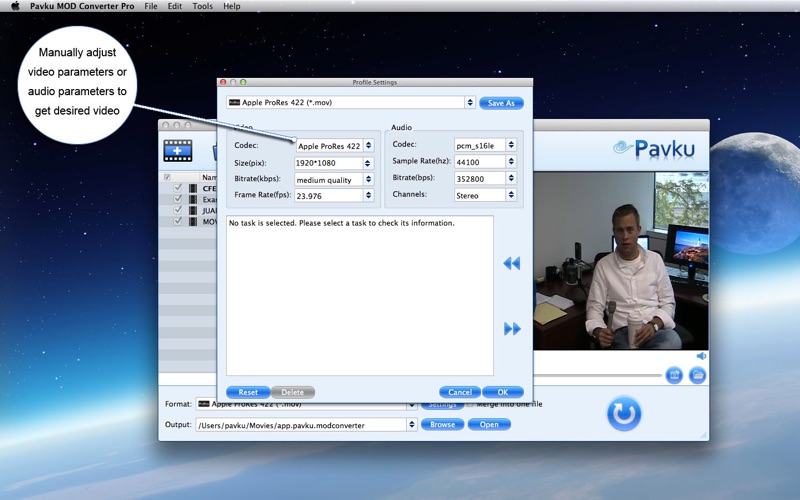This screenshot has height=500, width=800.
Task: Click the Output path text field
Action: point(301,425)
